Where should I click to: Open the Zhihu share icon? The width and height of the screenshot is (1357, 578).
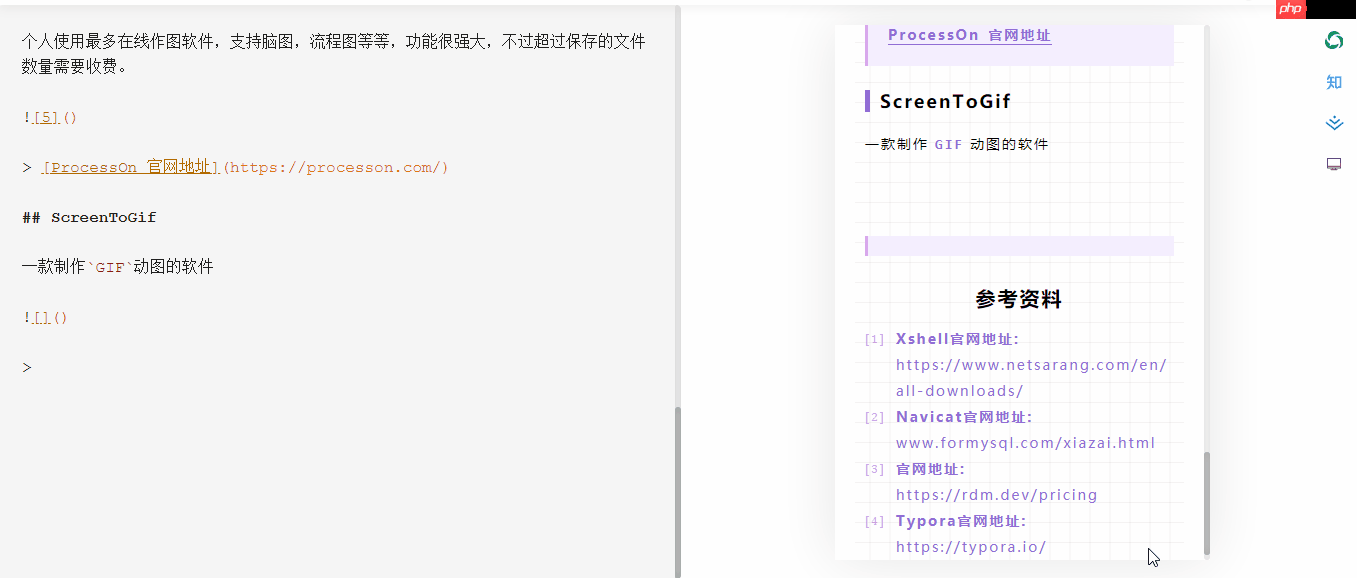pos(1334,82)
